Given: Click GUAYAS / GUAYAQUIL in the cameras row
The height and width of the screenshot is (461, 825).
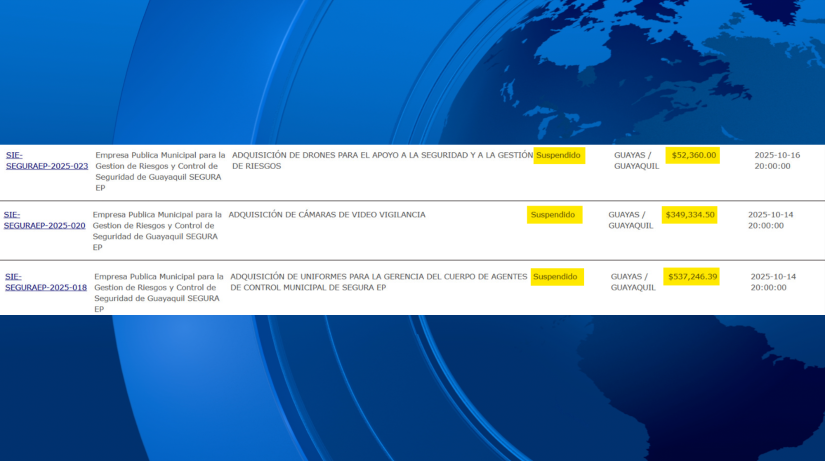Looking at the screenshot, I should (631, 220).
